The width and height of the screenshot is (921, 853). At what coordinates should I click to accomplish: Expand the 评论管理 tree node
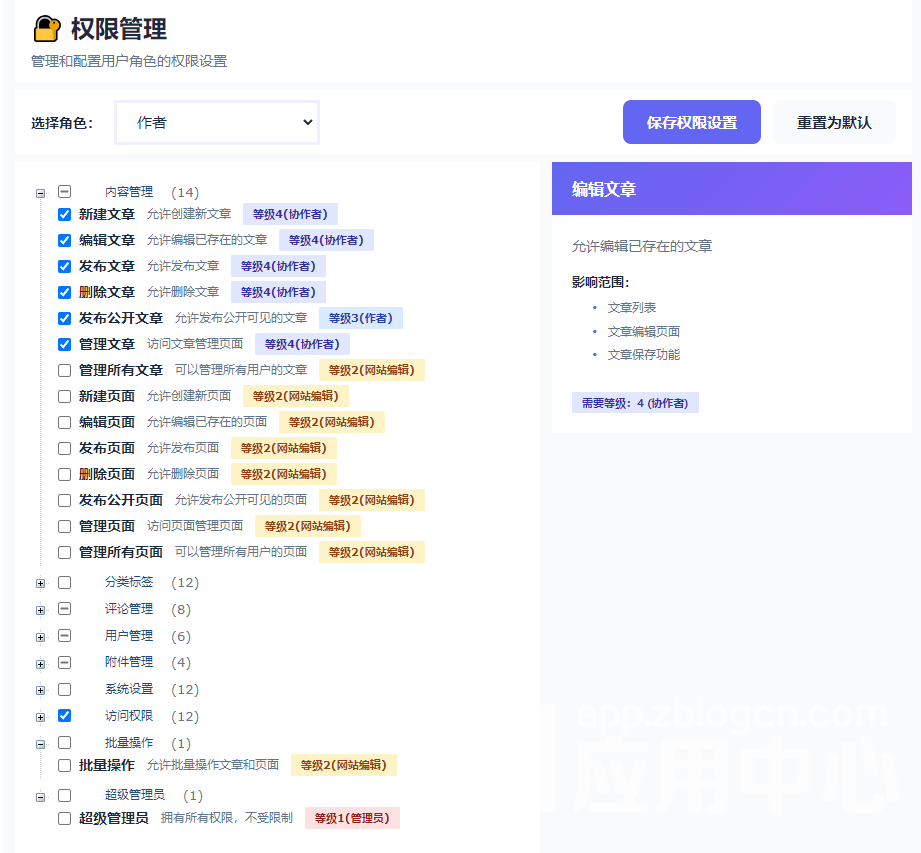point(41,610)
